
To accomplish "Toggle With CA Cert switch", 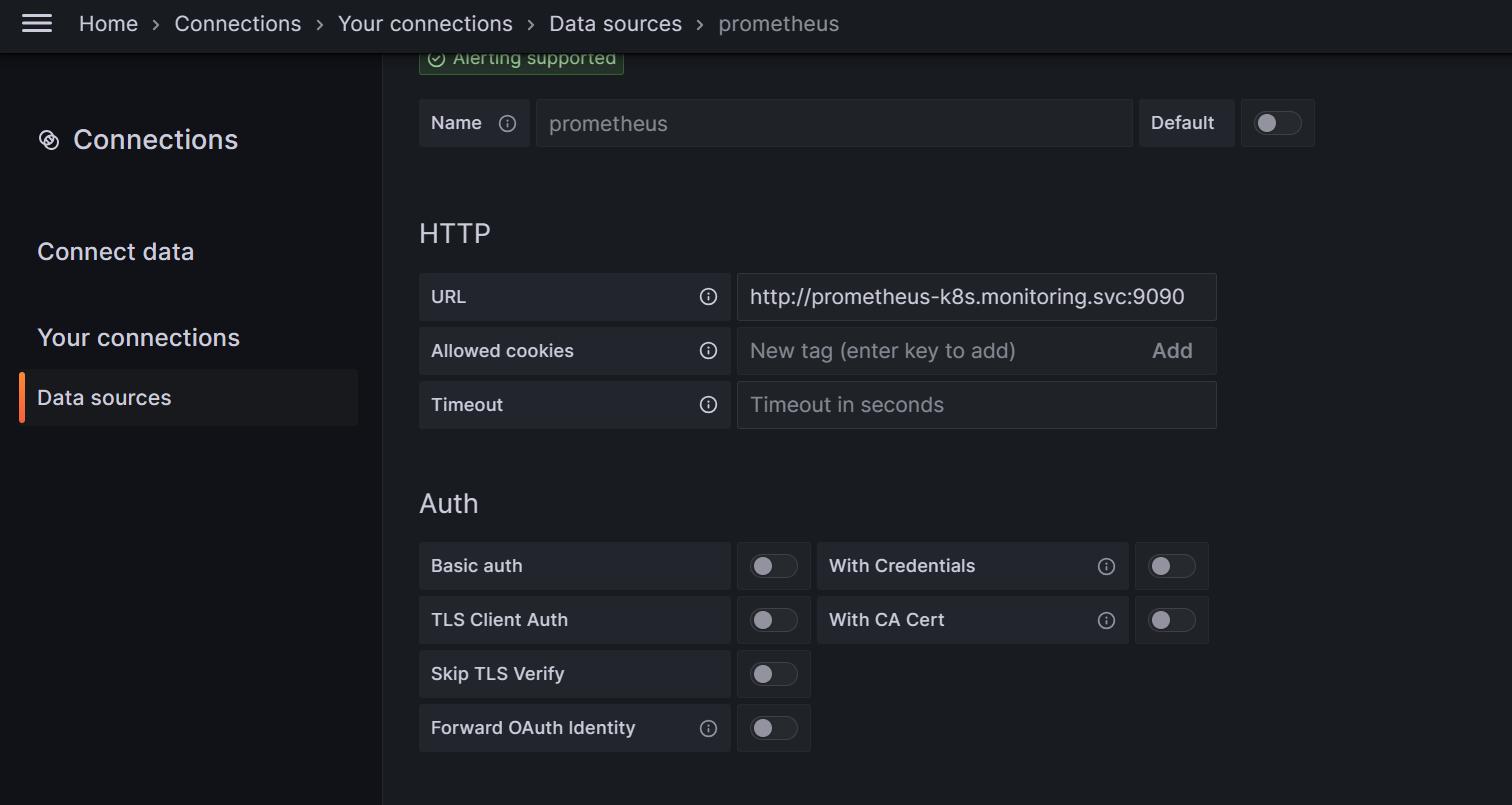I will 1171,620.
